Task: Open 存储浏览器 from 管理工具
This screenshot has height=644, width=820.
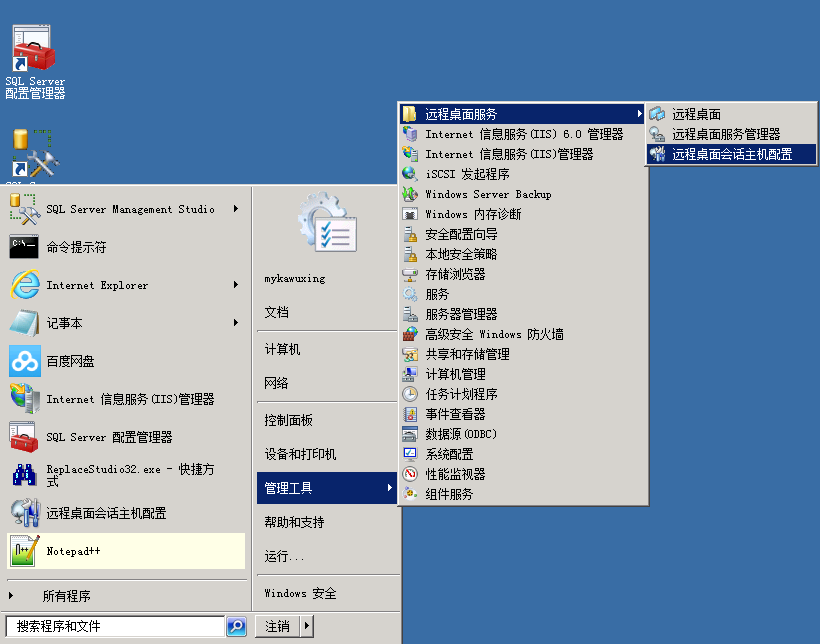Action: (523, 274)
